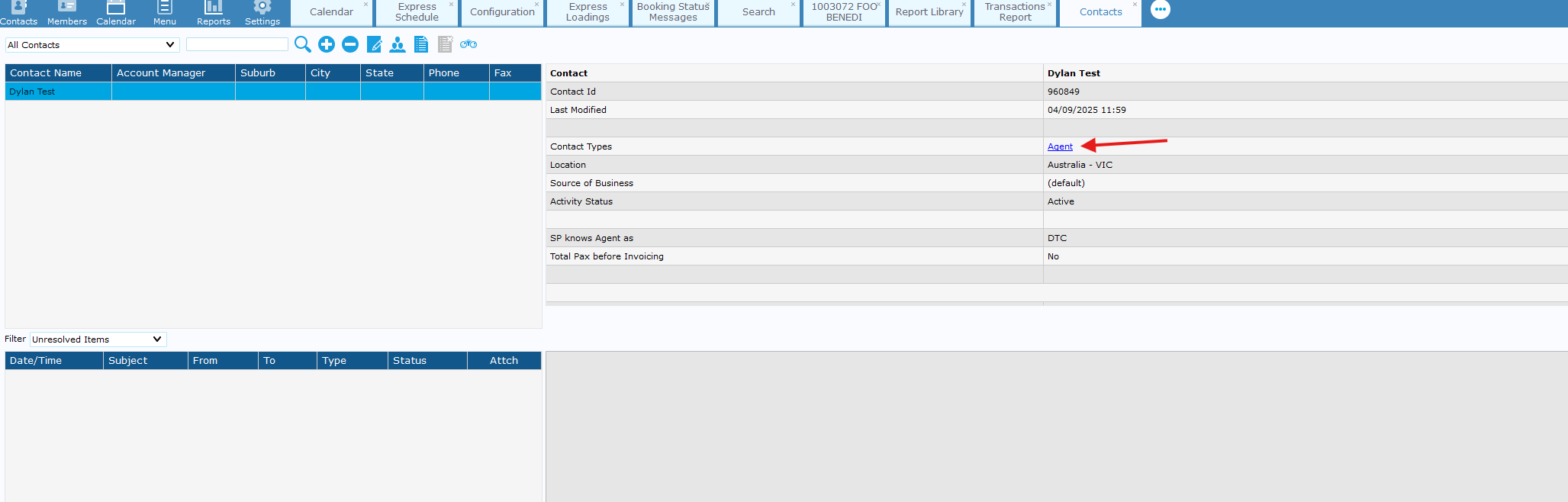Show more tabs via ellipsis button
The image size is (1568, 502).
point(1160,10)
